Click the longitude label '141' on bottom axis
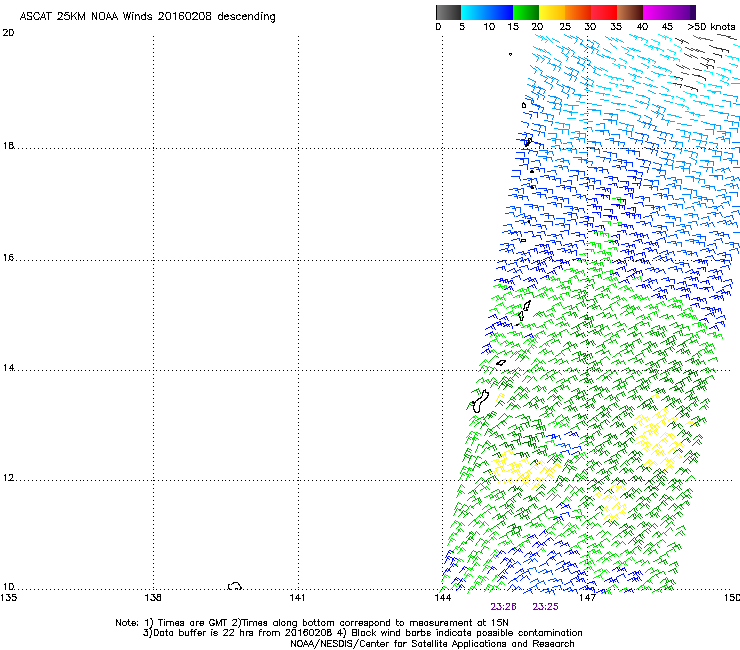Screen dimensions: 740x650 (298, 598)
